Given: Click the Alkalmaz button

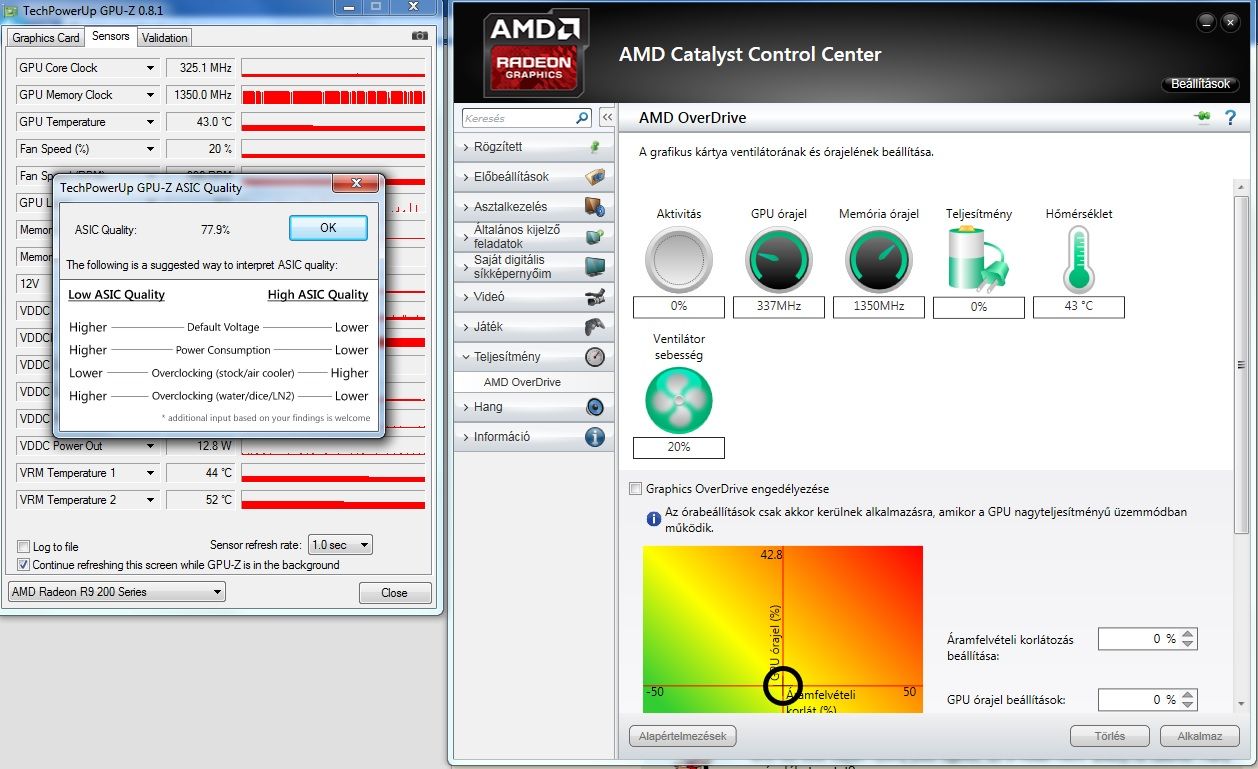Looking at the screenshot, I should pos(1199,736).
